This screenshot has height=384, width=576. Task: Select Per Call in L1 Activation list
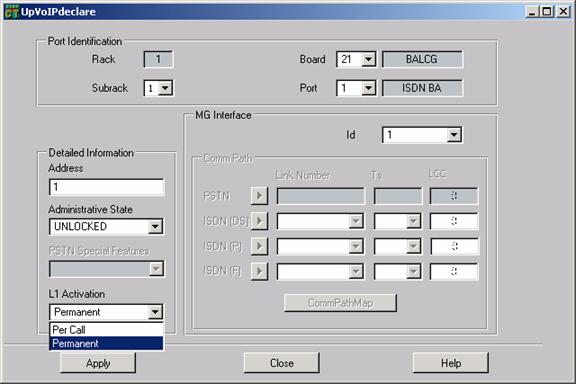pyautogui.click(x=106, y=330)
